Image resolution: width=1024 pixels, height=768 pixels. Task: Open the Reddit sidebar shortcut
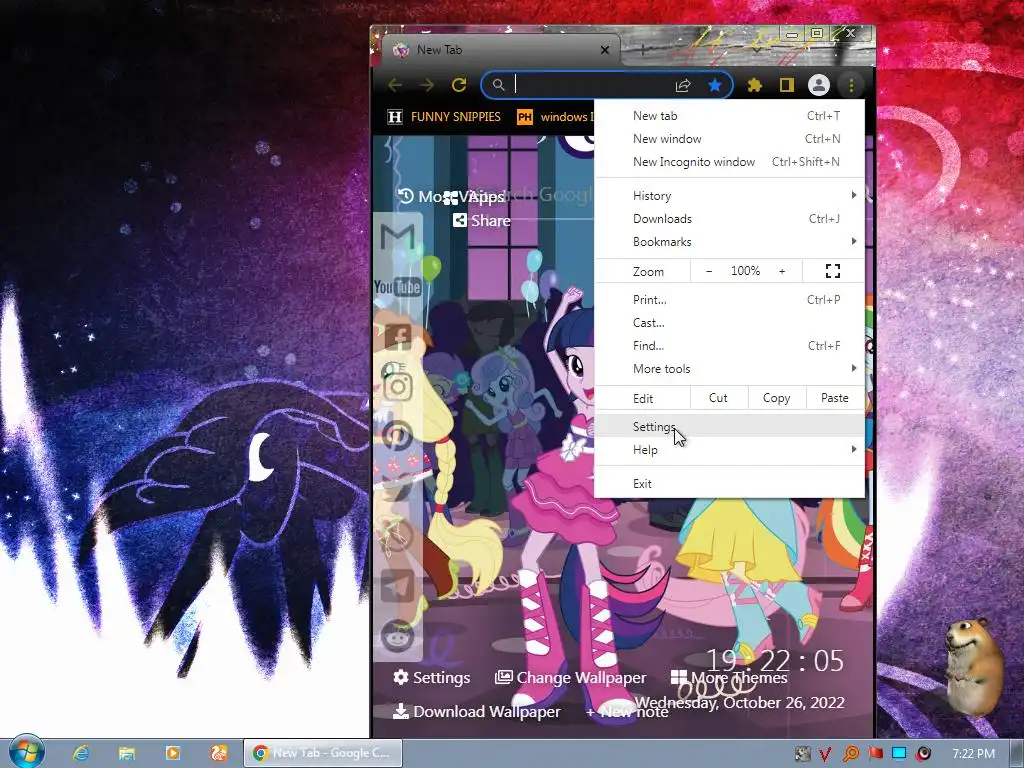pos(398,635)
